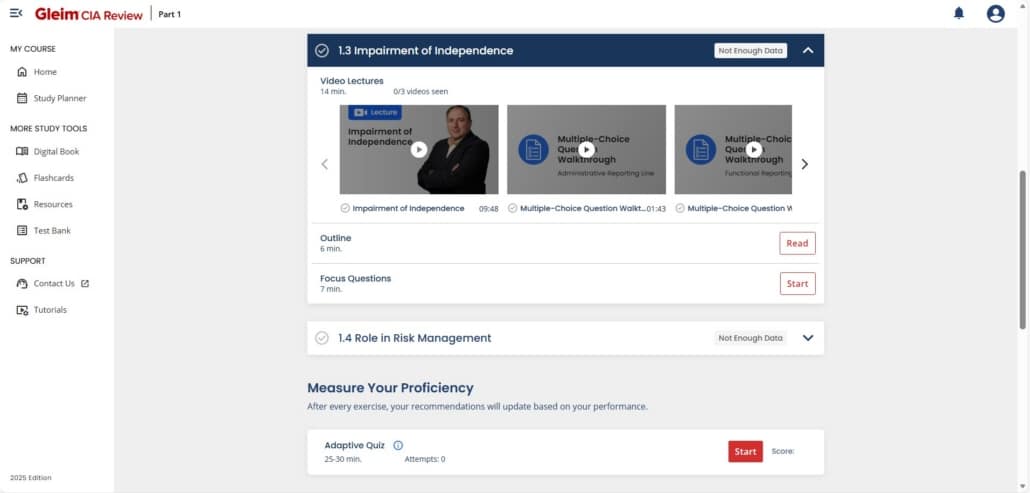Play the Impairment of Independence lecture

pyautogui.click(x=418, y=150)
